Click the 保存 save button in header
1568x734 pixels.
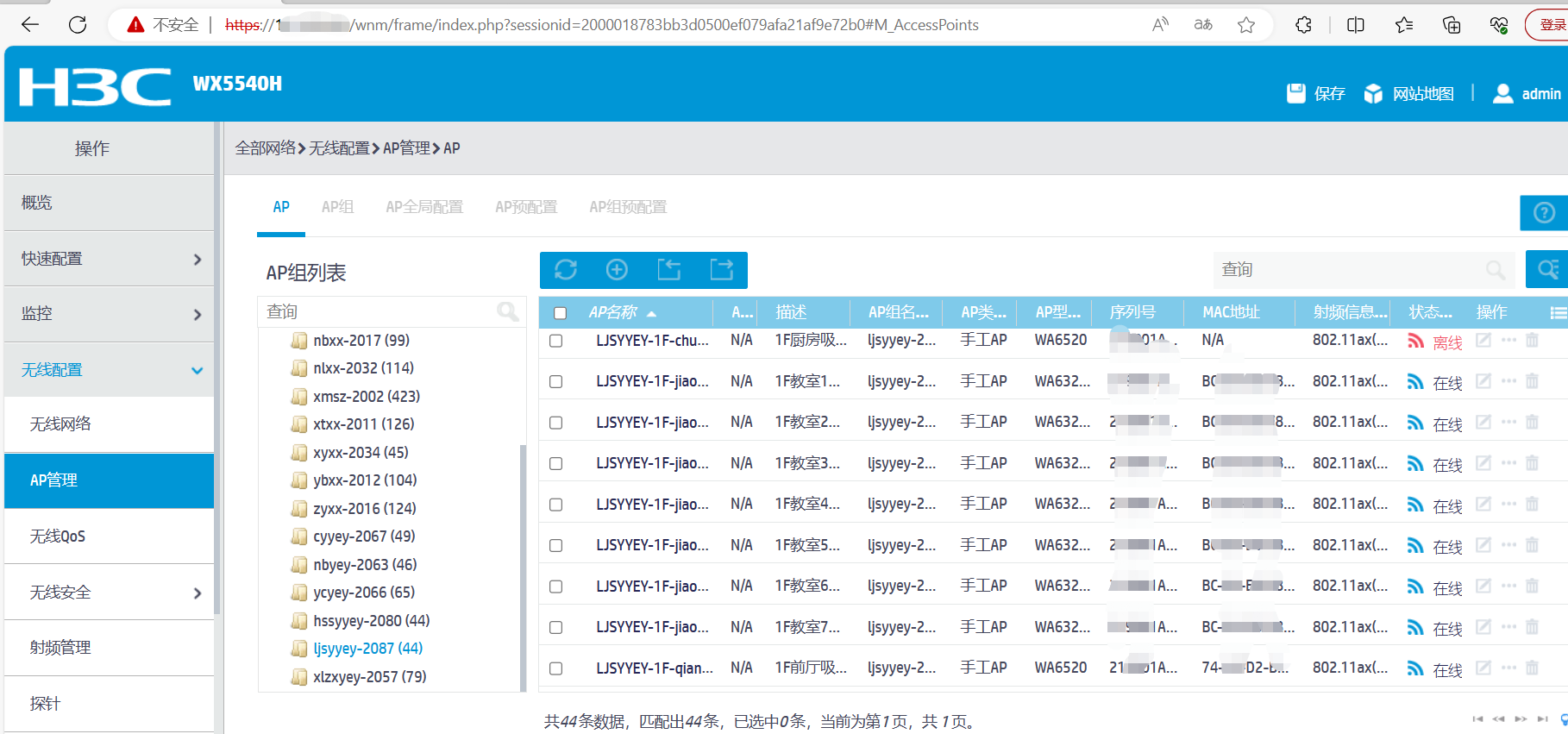[1315, 94]
